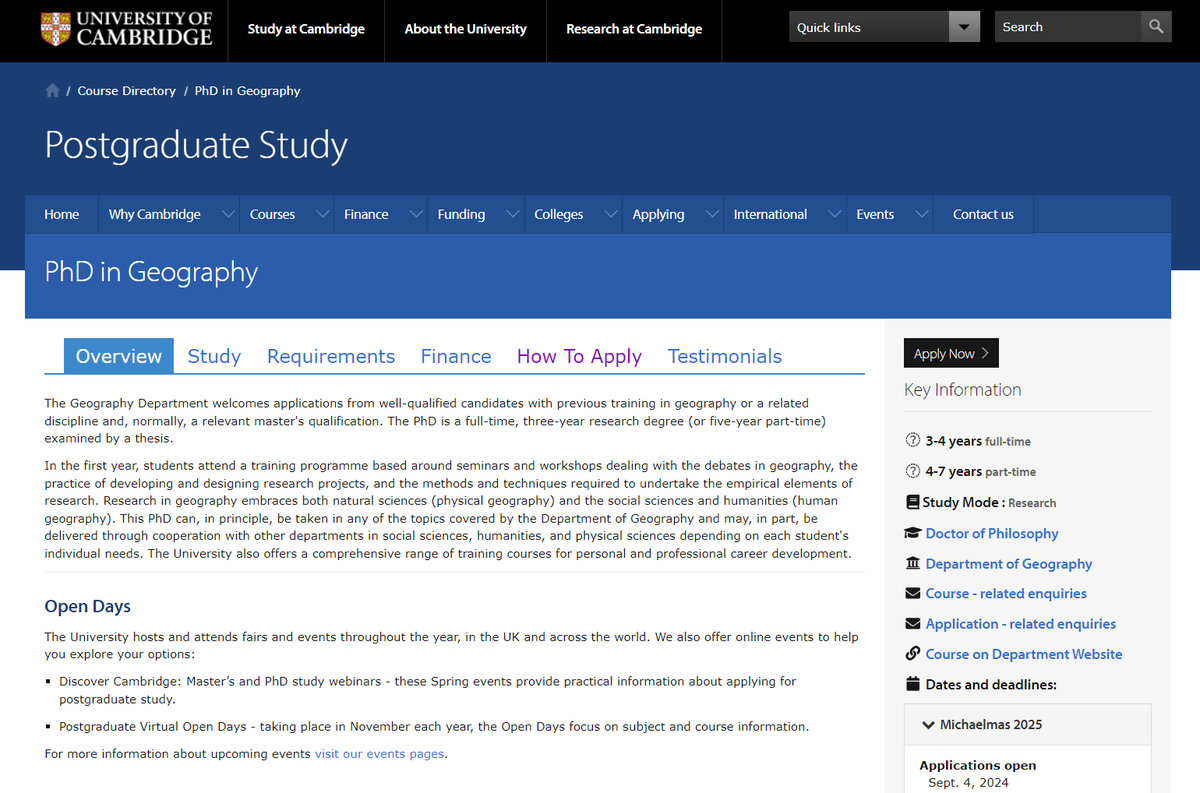Click envelope icon by Course - related enquiries
The height and width of the screenshot is (793, 1200).
tap(912, 593)
